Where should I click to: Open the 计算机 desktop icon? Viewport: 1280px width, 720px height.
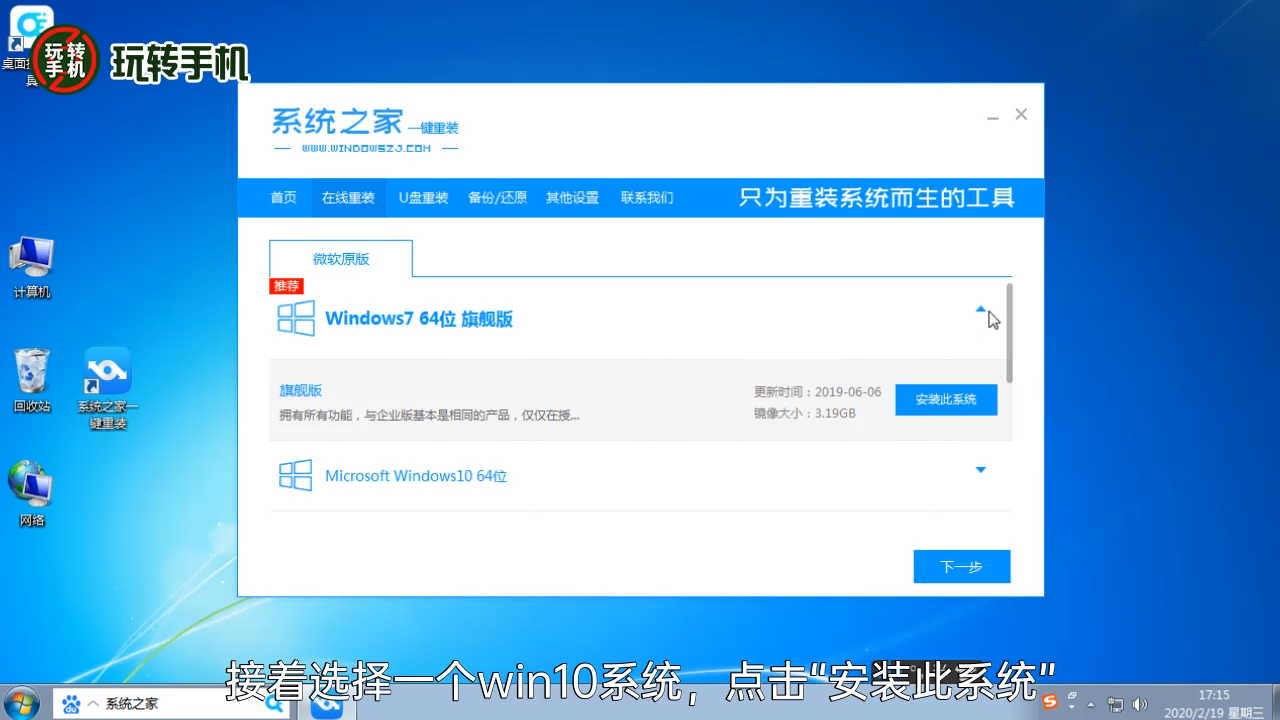[32, 268]
